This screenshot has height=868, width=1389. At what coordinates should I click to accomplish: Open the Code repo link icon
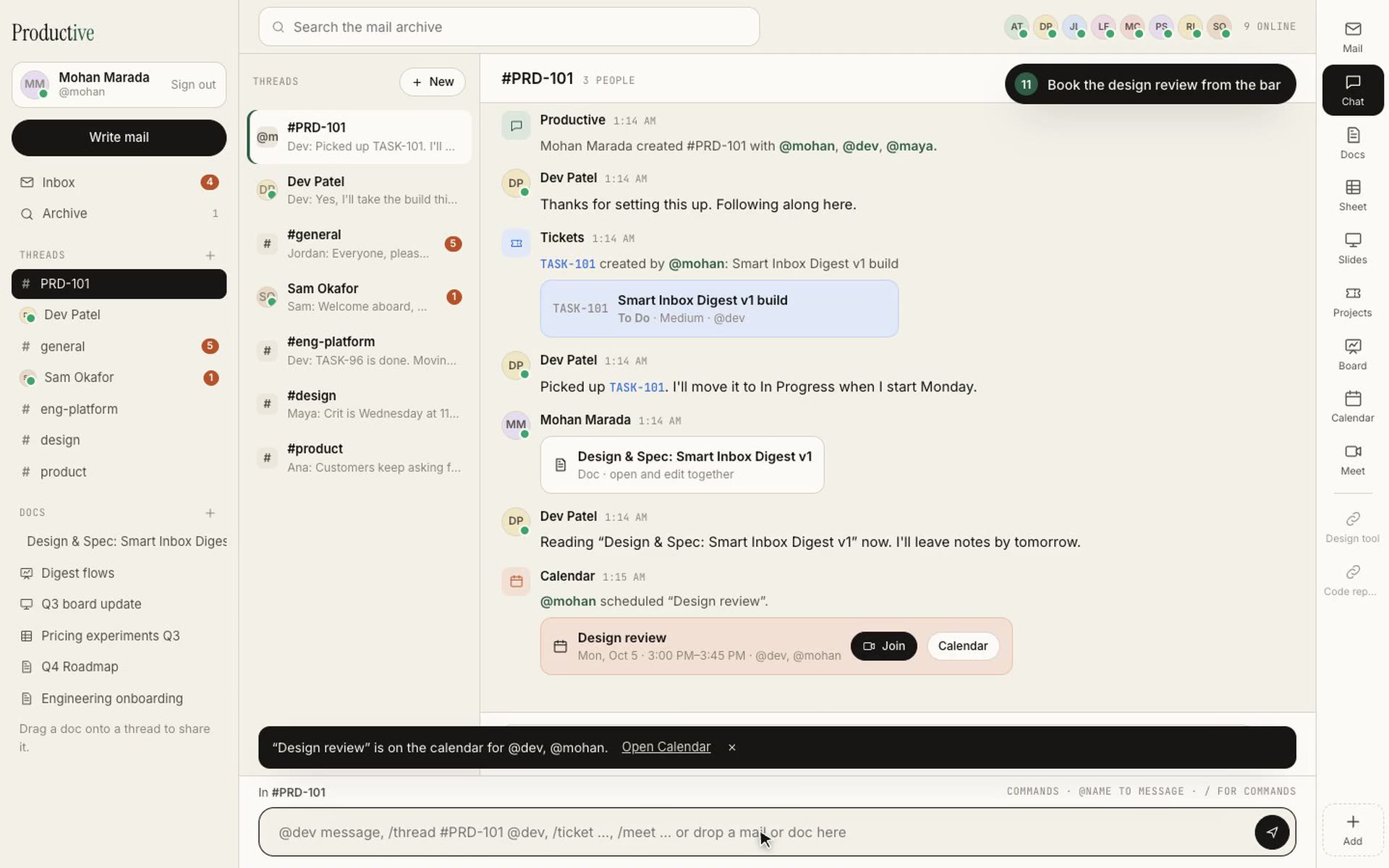(1352, 580)
